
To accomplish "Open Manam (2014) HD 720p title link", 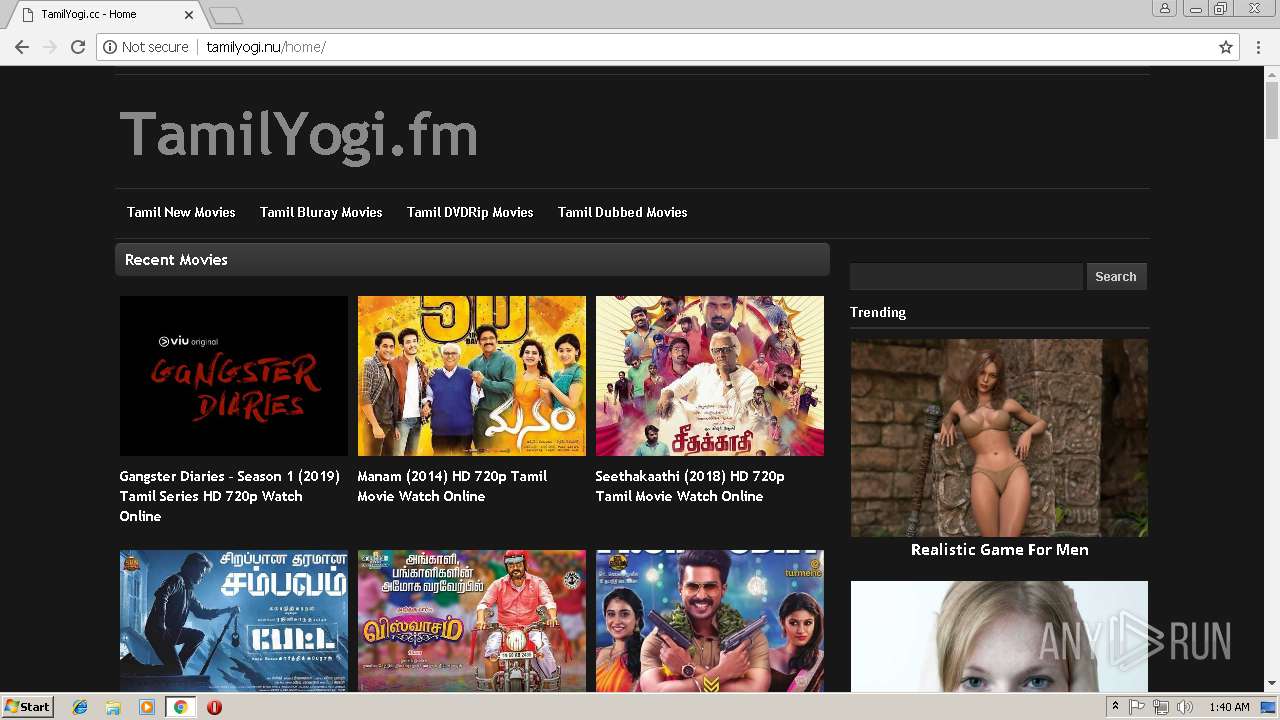I will 452,486.
